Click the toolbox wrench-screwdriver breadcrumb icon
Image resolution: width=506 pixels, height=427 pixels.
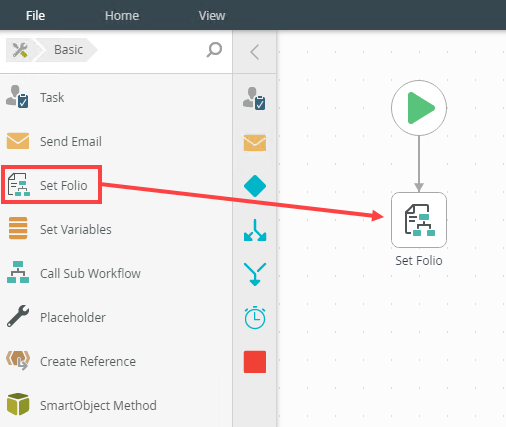pyautogui.click(x=20, y=50)
